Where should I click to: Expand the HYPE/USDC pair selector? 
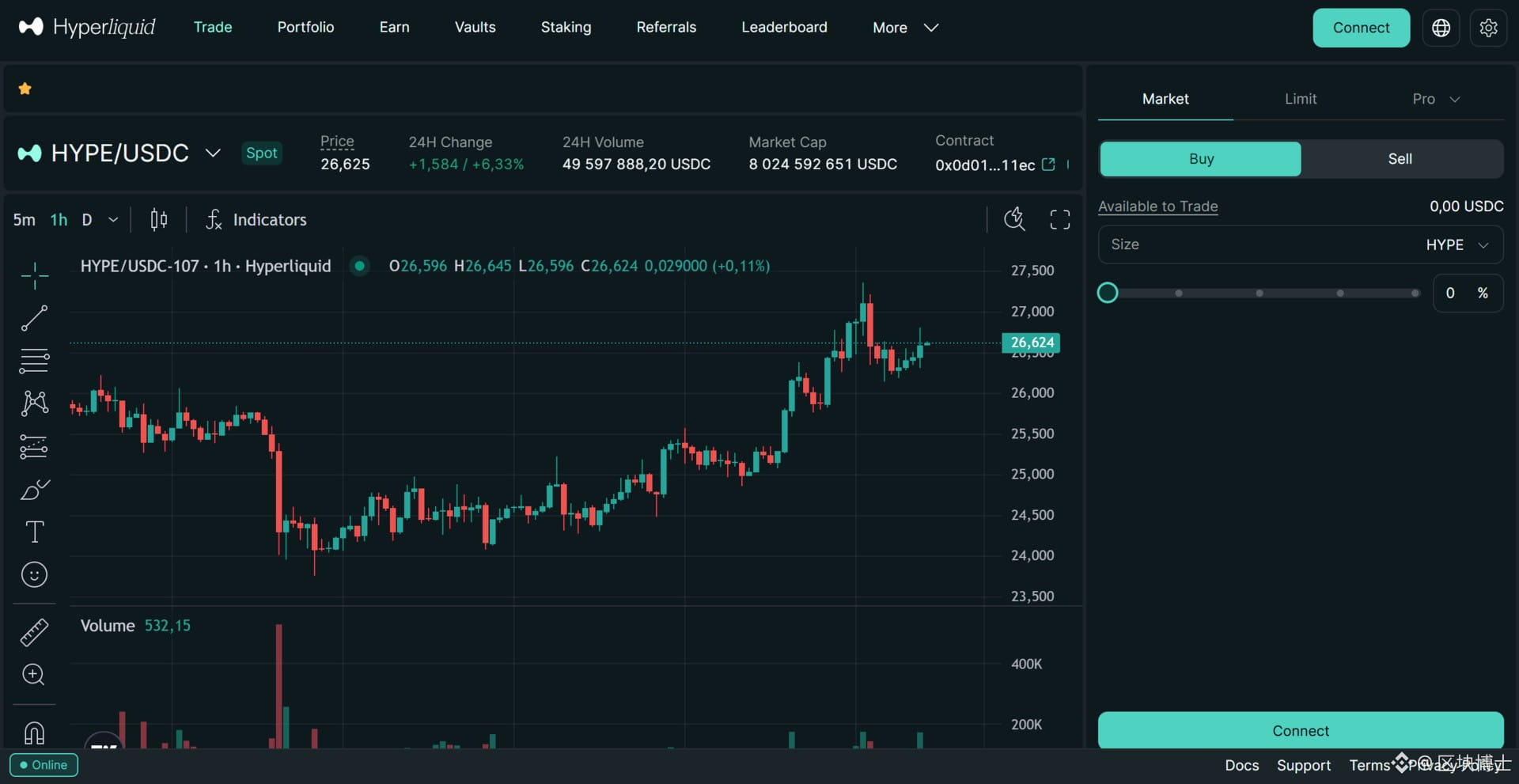pyautogui.click(x=213, y=153)
